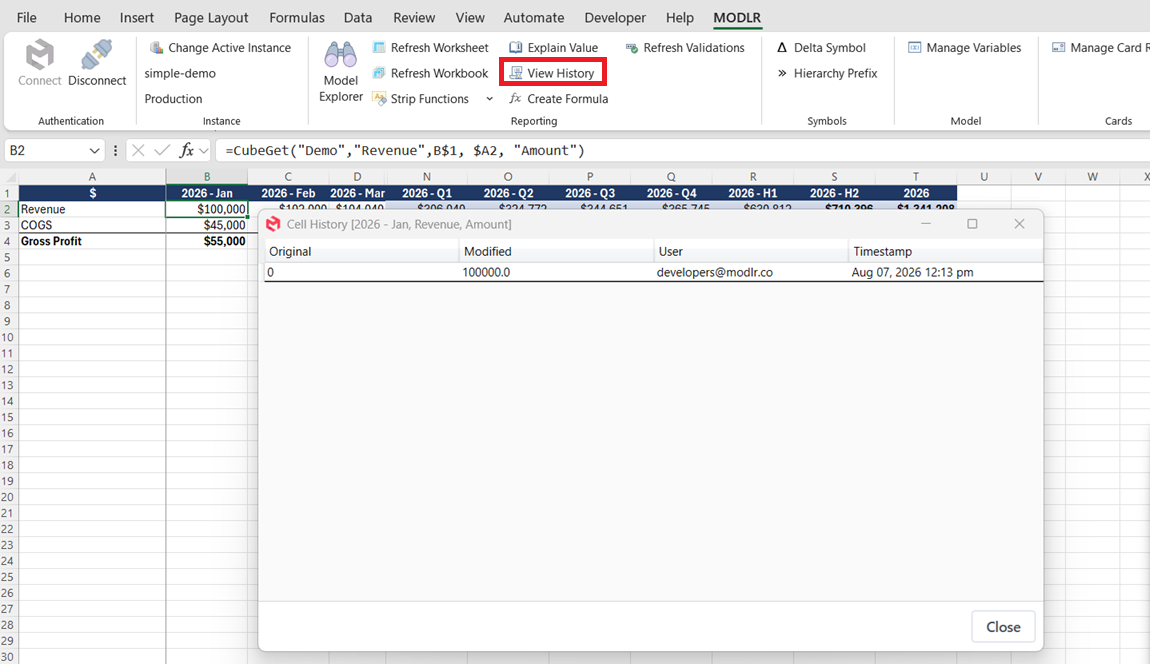The image size is (1150, 665).
Task: Switch to the Insert tab
Action: (x=137, y=18)
